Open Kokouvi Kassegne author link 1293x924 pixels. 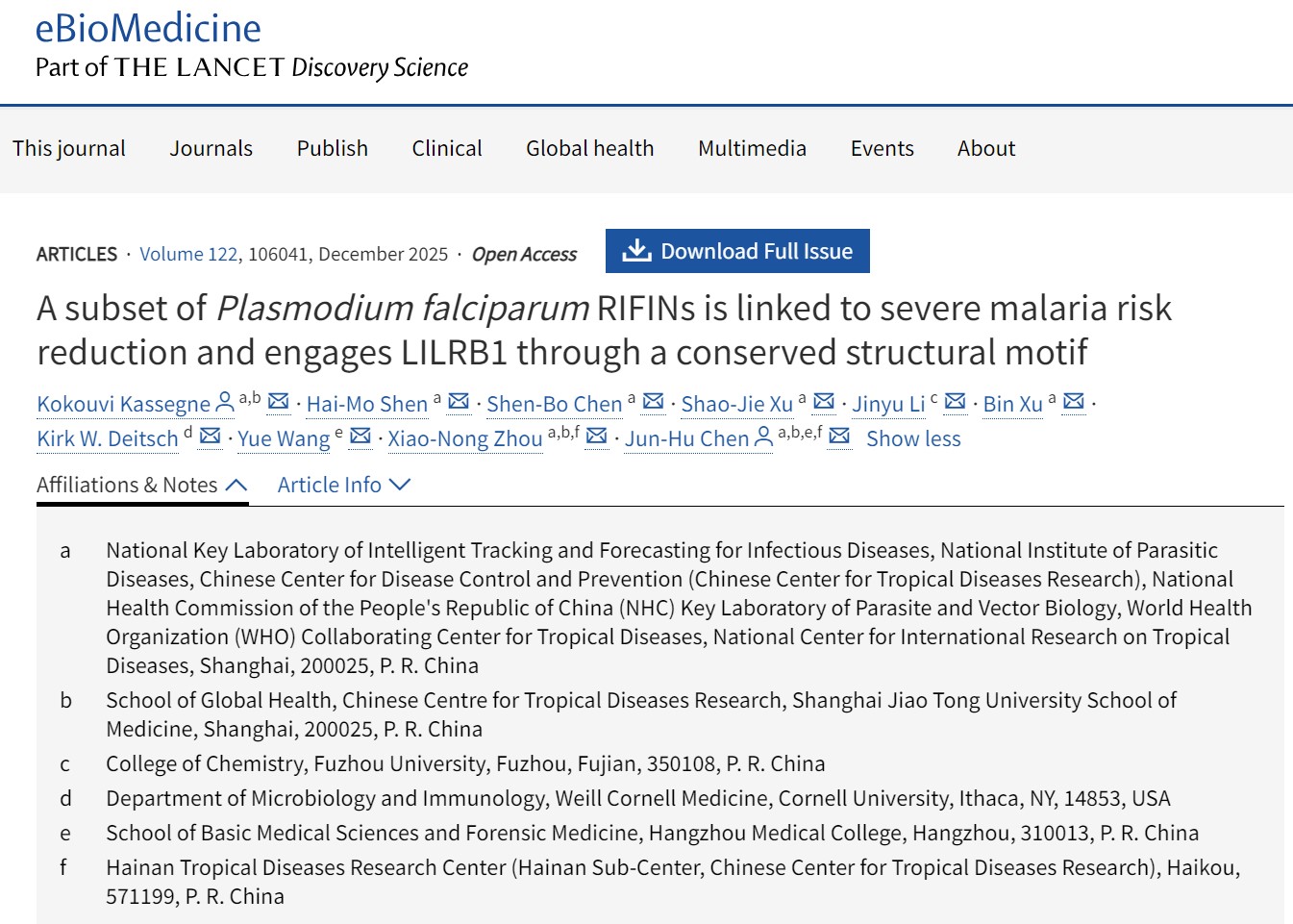123,404
